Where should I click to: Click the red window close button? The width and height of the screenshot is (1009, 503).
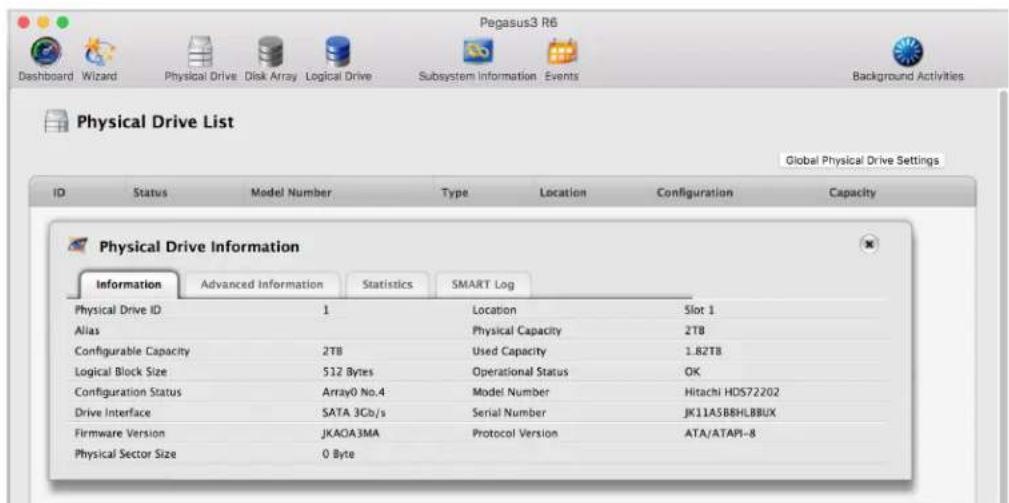[24, 22]
